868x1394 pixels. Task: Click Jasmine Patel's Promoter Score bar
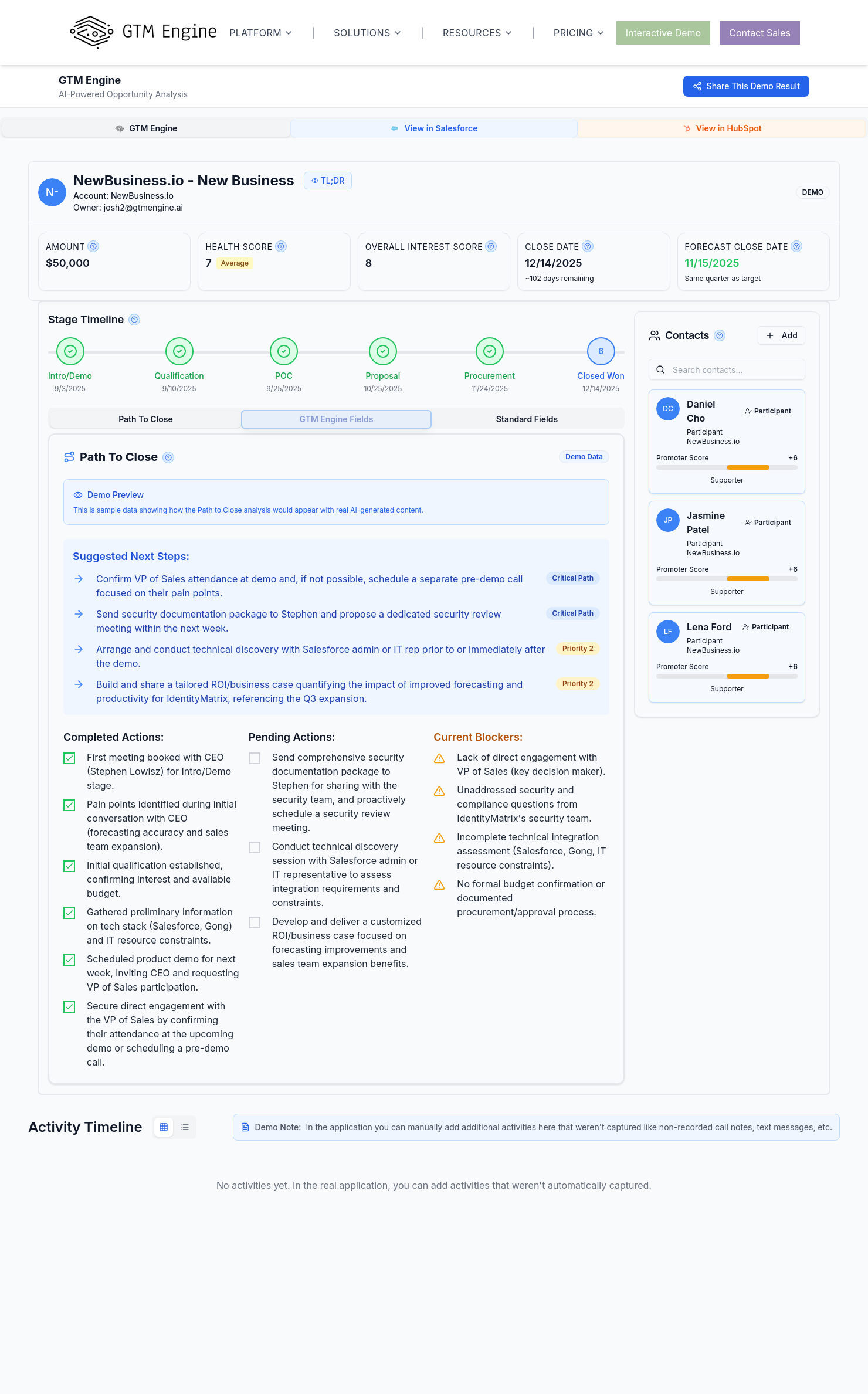(x=727, y=579)
